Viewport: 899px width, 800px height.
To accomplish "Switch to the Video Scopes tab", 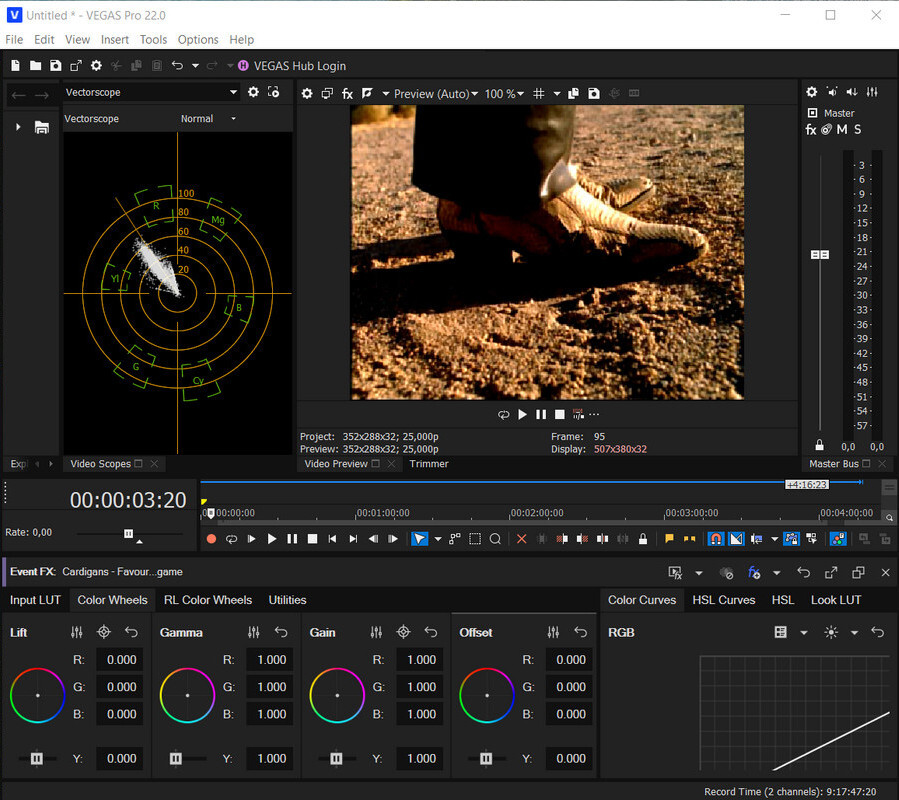I will [x=100, y=464].
